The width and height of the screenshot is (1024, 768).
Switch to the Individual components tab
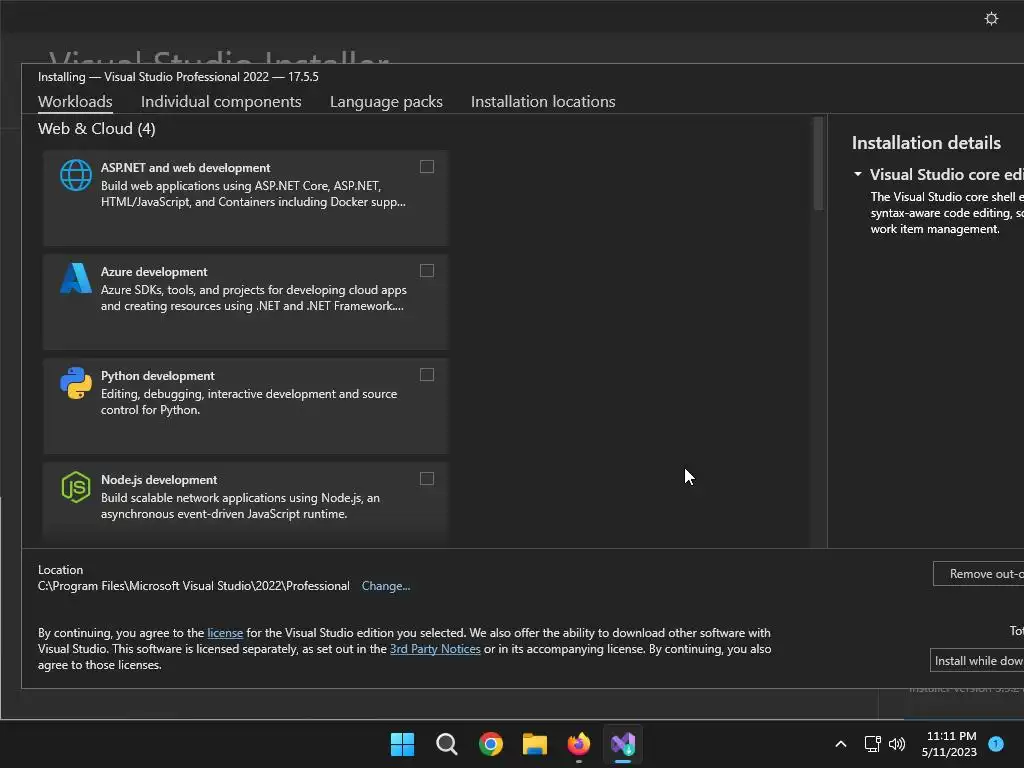[221, 102]
